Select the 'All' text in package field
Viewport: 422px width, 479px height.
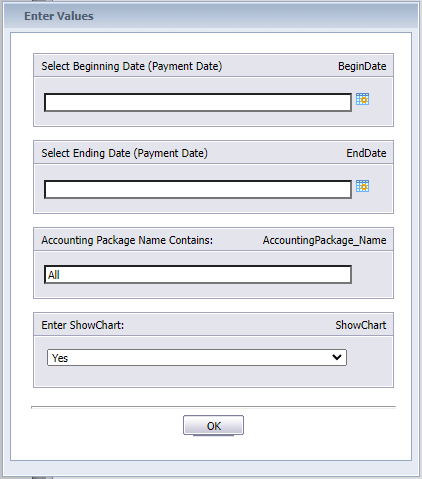click(x=54, y=275)
